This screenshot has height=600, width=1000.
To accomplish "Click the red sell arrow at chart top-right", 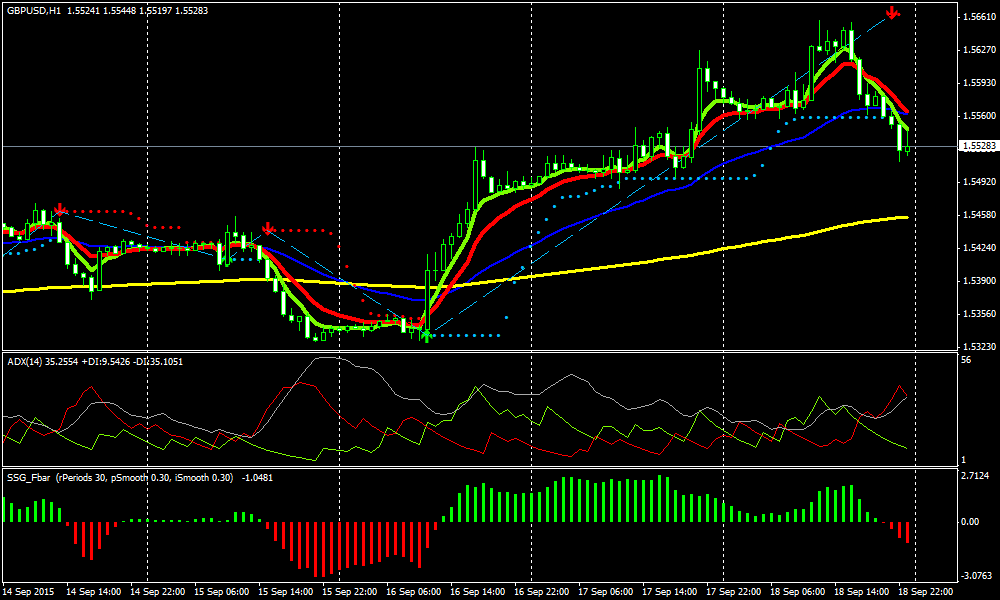I will (x=893, y=14).
